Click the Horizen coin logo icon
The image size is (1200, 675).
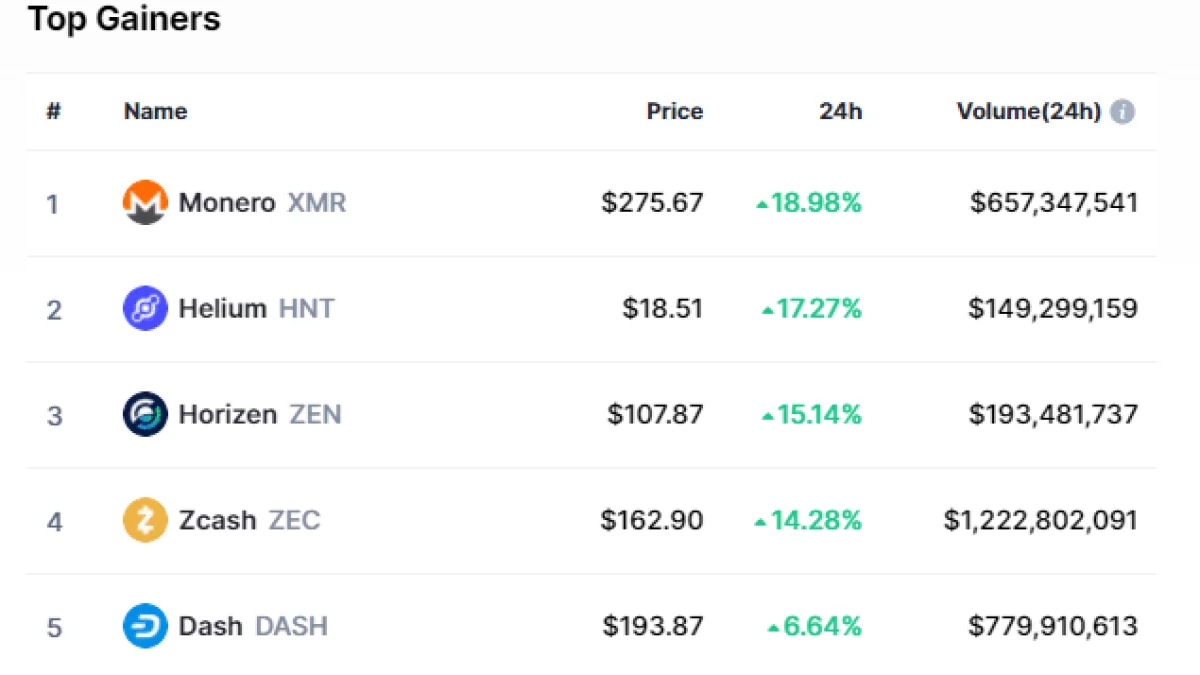pyautogui.click(x=144, y=414)
